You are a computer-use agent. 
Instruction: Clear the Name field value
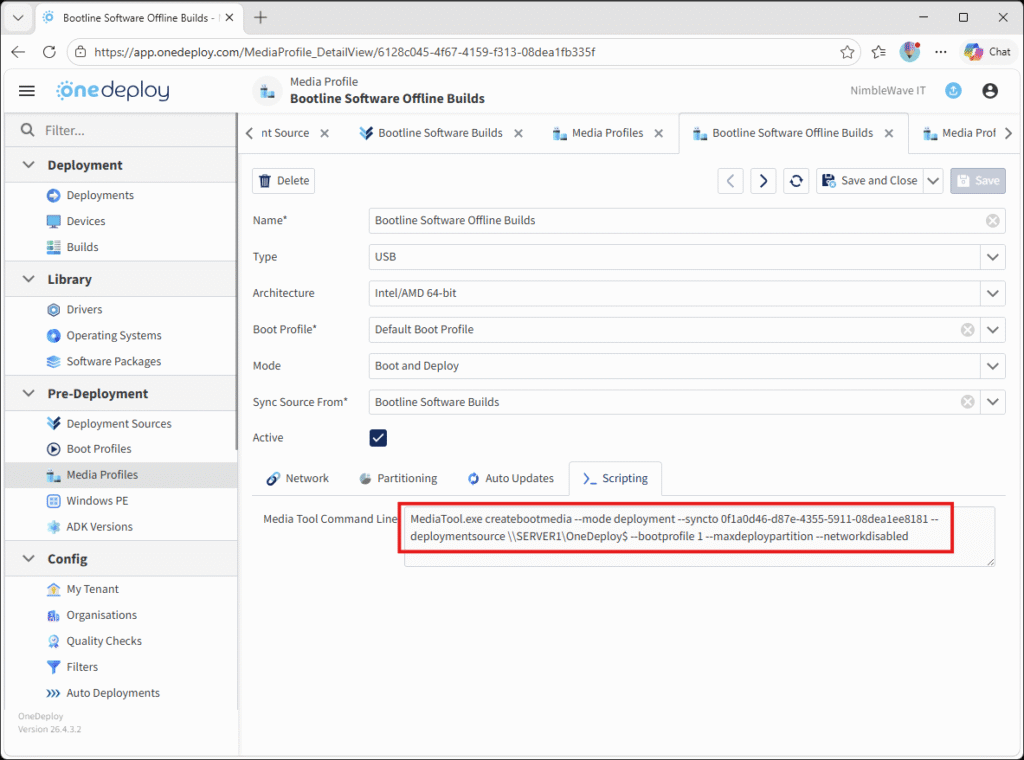click(x=993, y=221)
